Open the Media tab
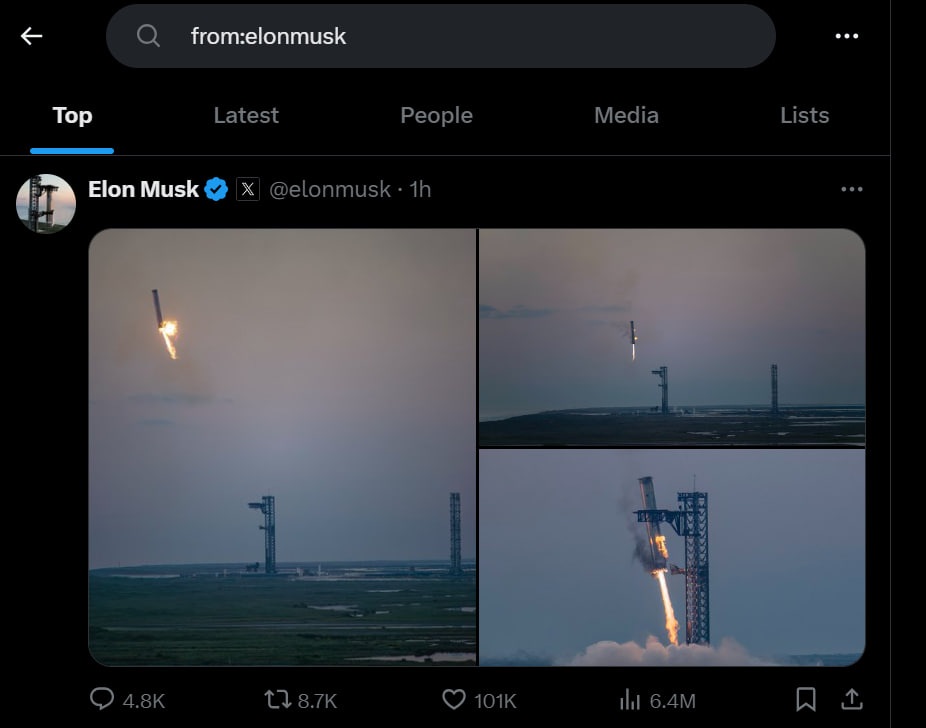 point(626,115)
